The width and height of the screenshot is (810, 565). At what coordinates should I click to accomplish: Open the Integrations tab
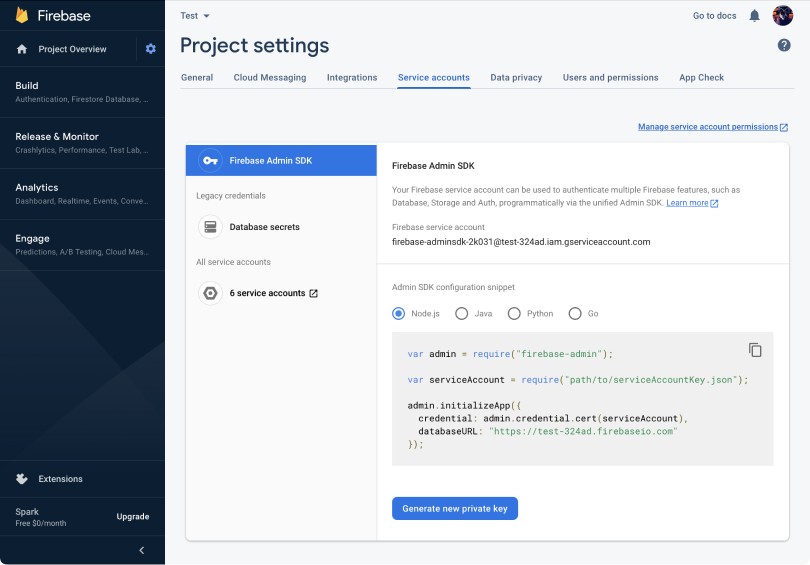352,77
